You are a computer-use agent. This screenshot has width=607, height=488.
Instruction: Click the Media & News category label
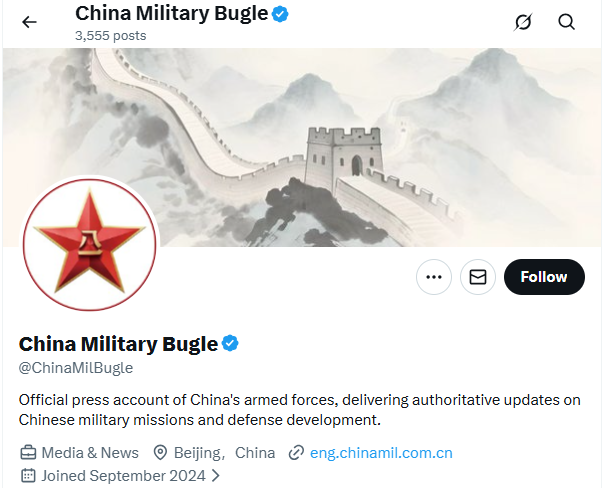[90, 452]
